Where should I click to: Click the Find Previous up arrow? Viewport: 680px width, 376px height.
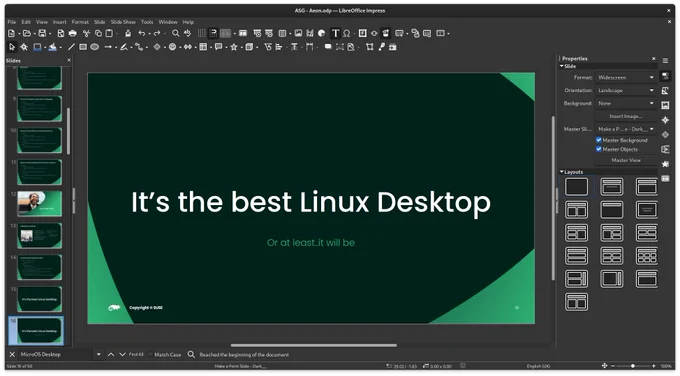pos(111,355)
